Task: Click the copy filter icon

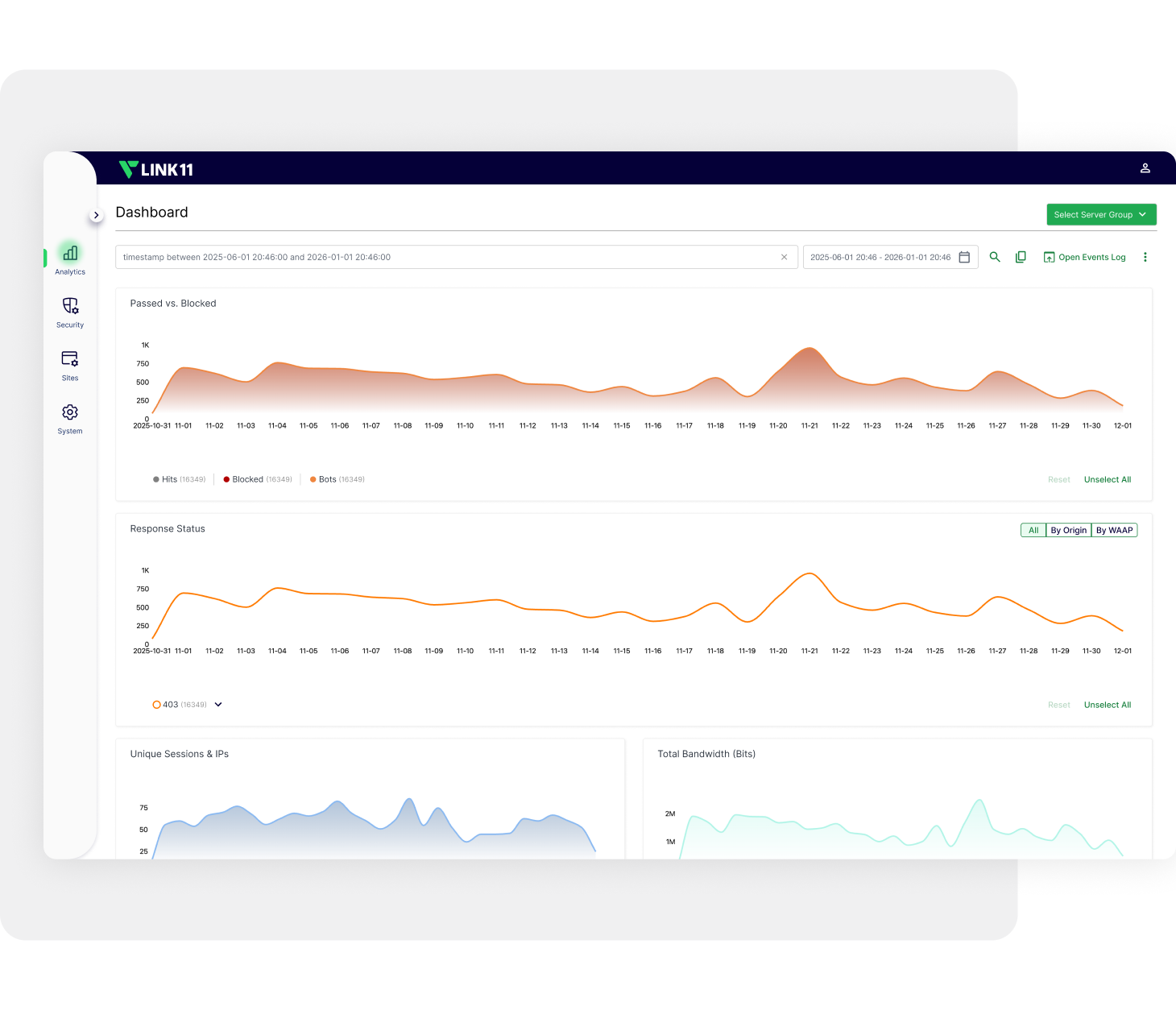Action: coord(1021,257)
